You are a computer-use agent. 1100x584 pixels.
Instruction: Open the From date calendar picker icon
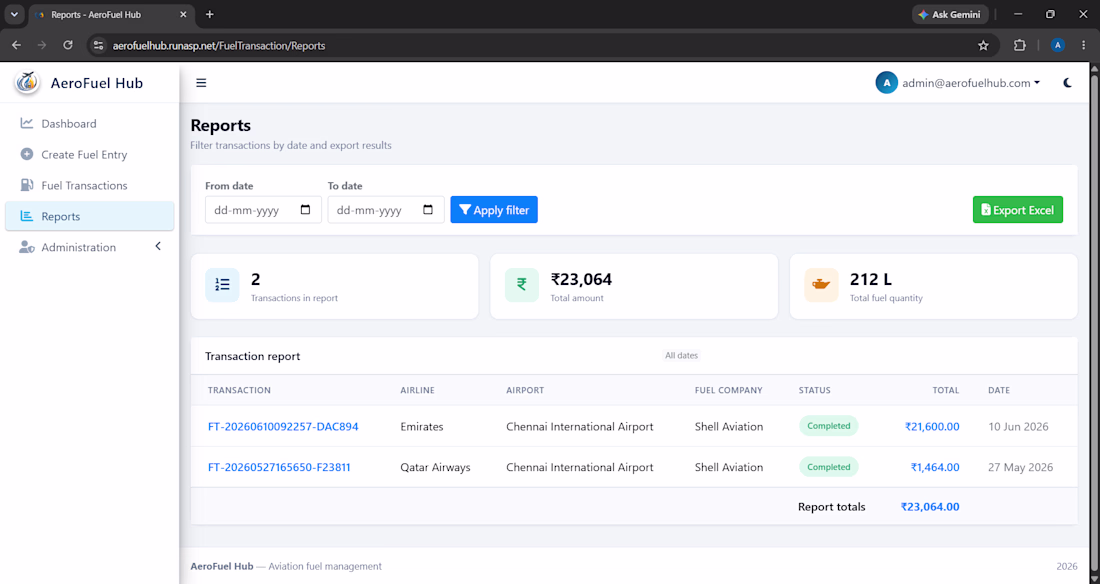click(305, 210)
